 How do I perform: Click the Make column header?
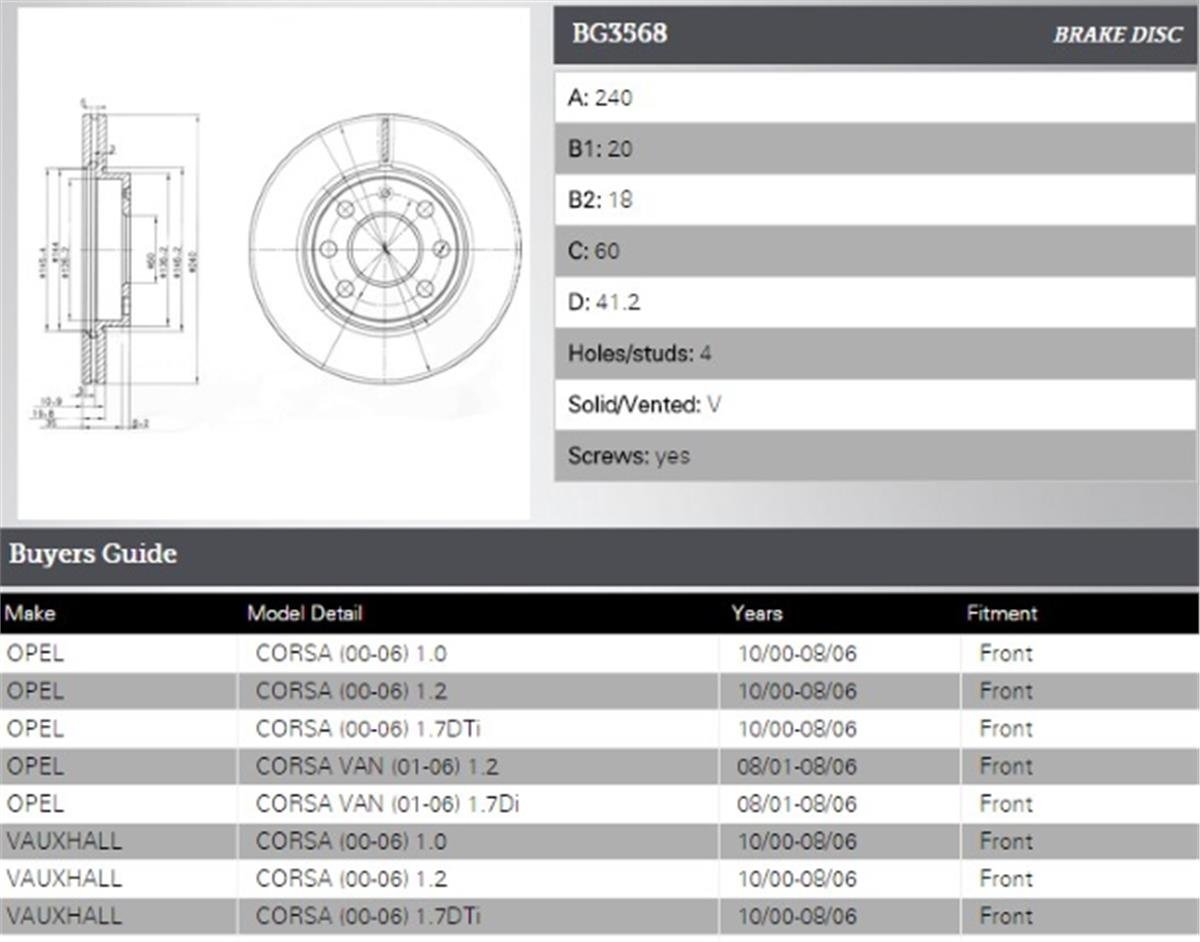pyautogui.click(x=31, y=613)
